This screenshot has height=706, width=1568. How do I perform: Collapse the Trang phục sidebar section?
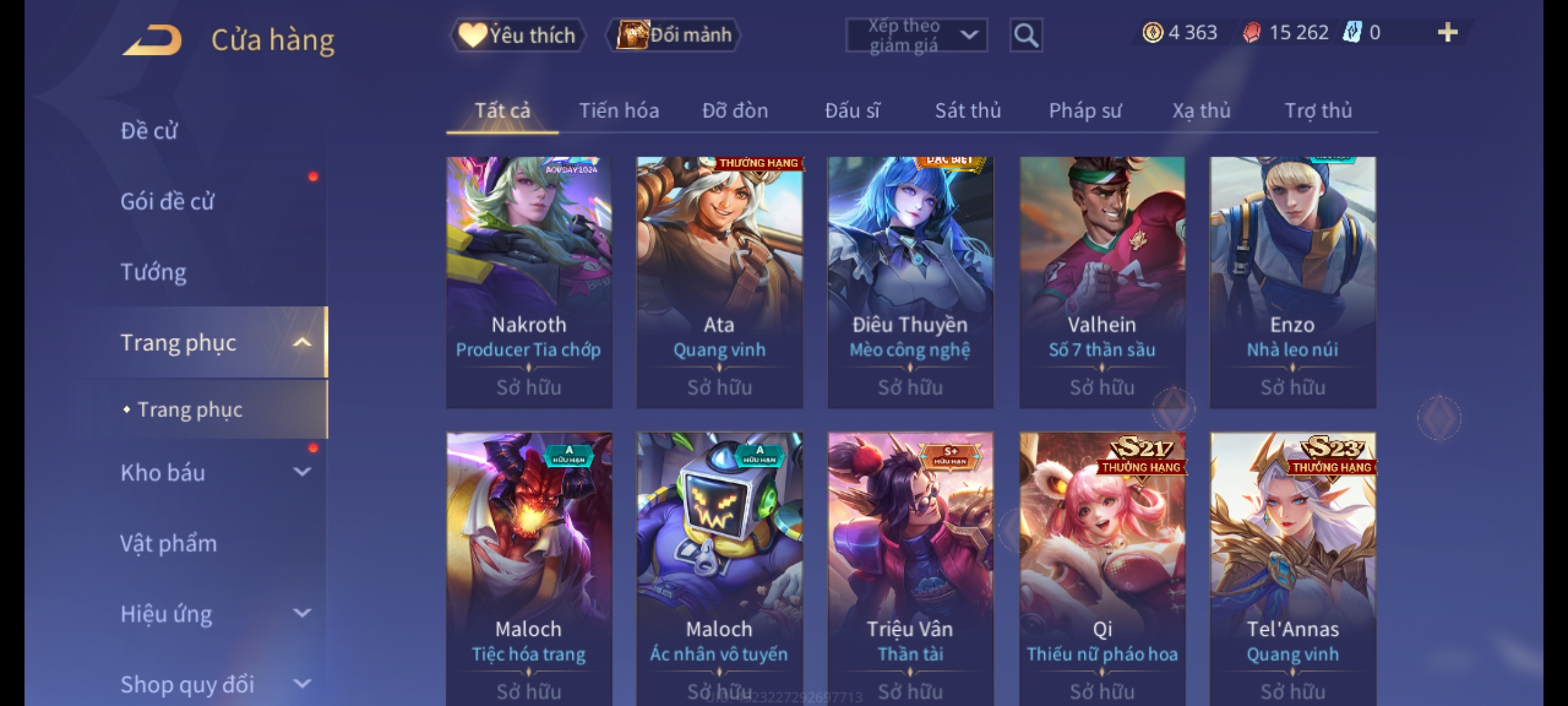click(x=302, y=343)
